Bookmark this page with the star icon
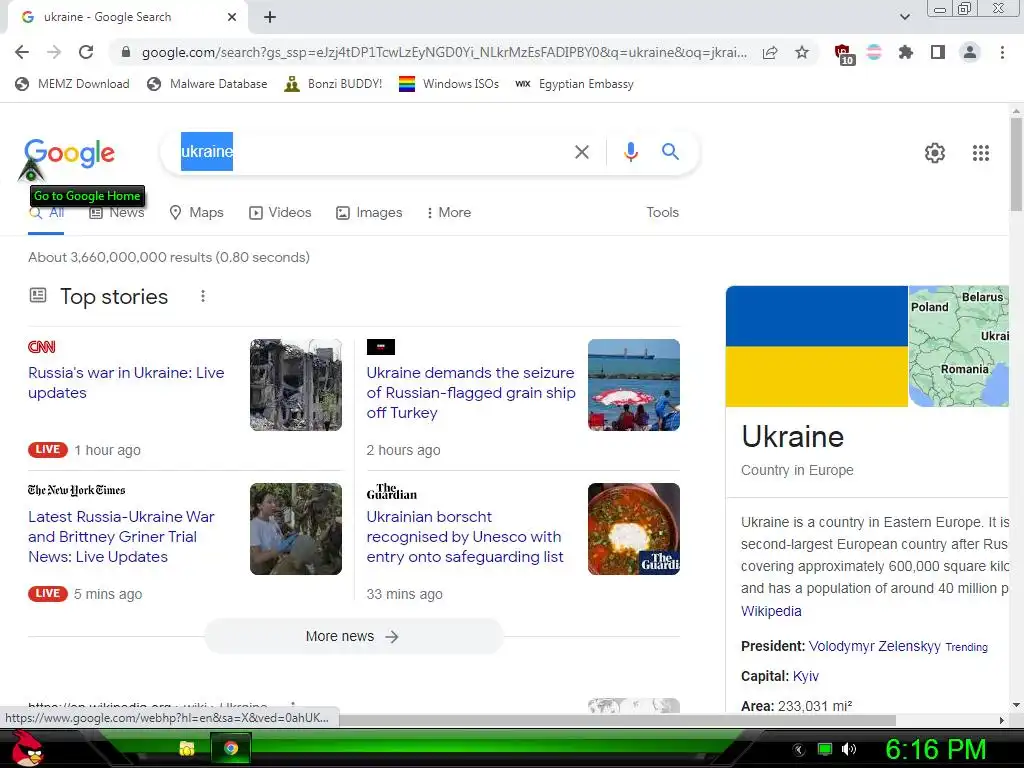Image resolution: width=1024 pixels, height=768 pixels. click(x=802, y=52)
